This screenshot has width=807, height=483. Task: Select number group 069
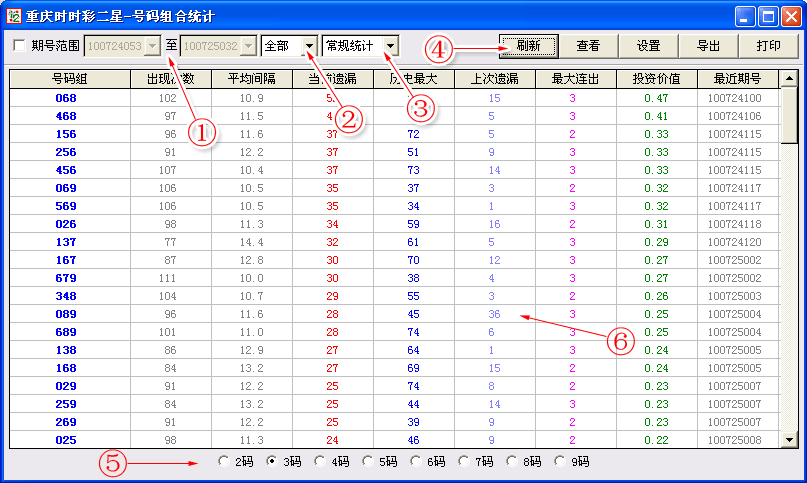66,188
